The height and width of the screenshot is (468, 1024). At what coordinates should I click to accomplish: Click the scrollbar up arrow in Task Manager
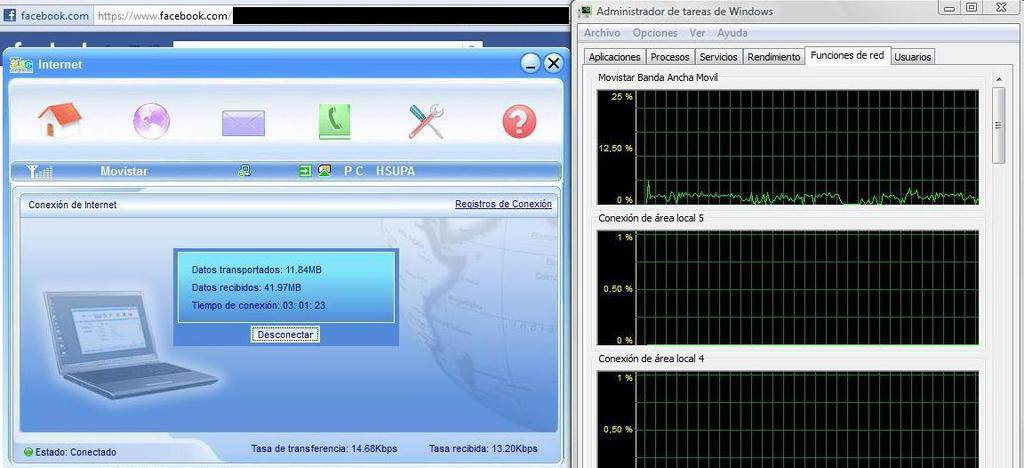[999, 78]
